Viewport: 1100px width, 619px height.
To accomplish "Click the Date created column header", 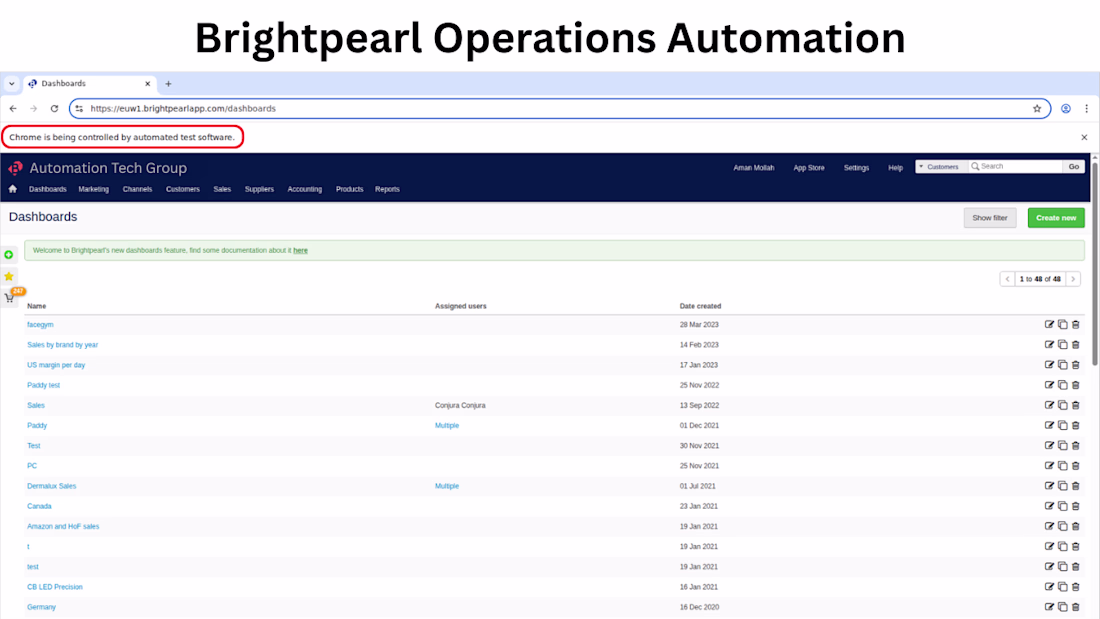I will pos(700,307).
